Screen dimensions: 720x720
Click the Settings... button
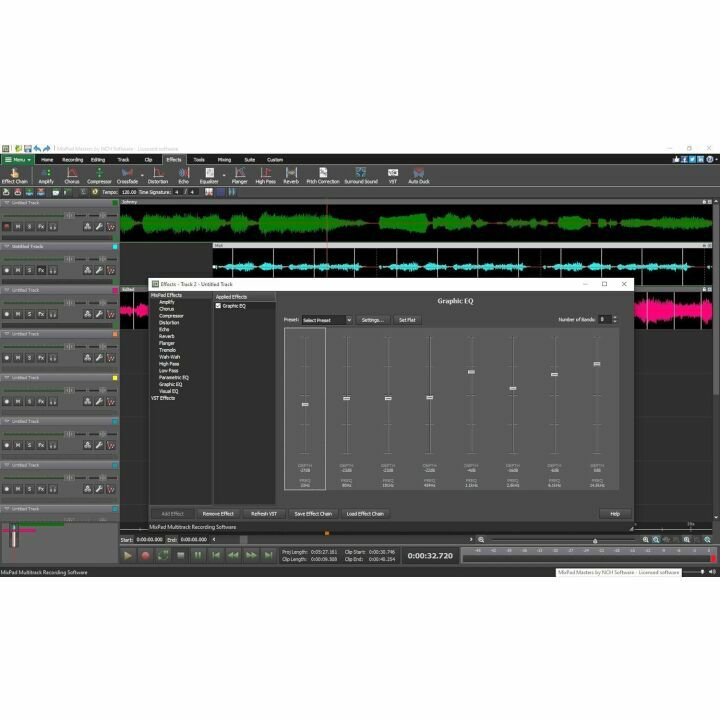372,320
